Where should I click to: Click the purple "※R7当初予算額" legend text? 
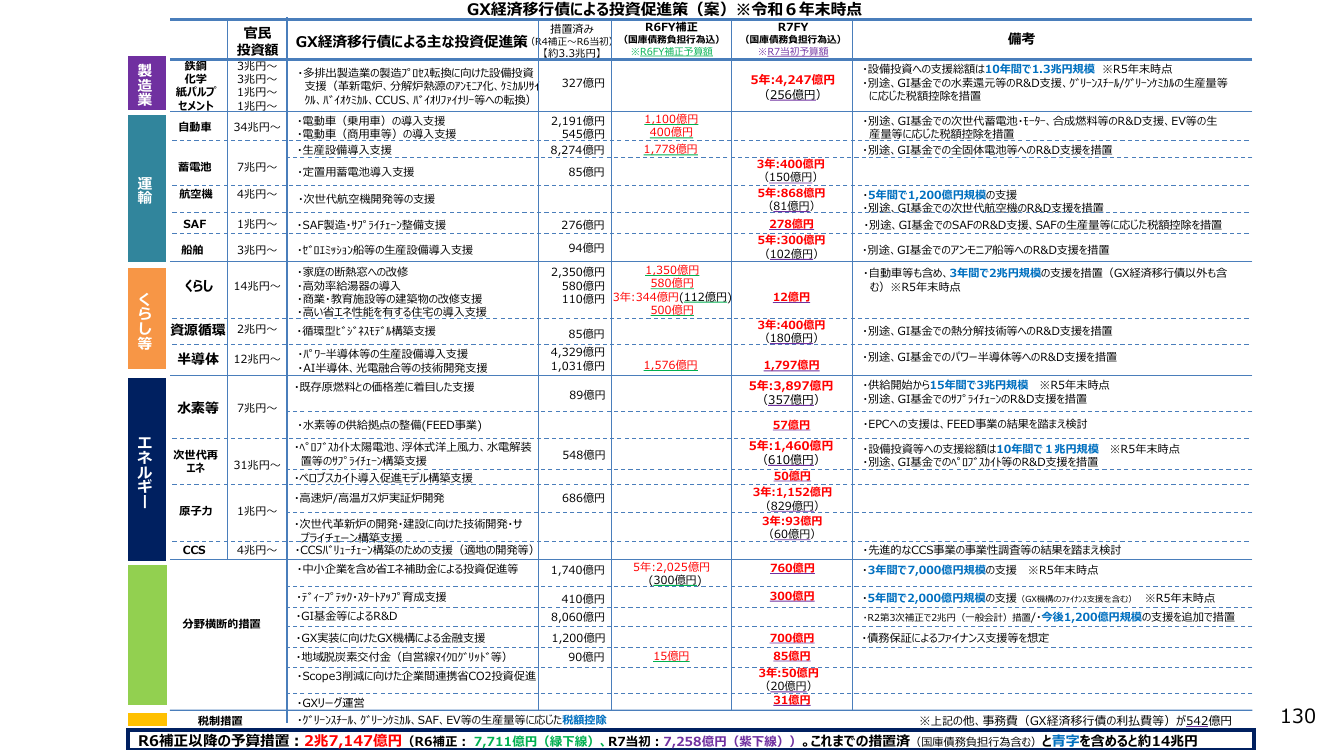(x=792, y=51)
